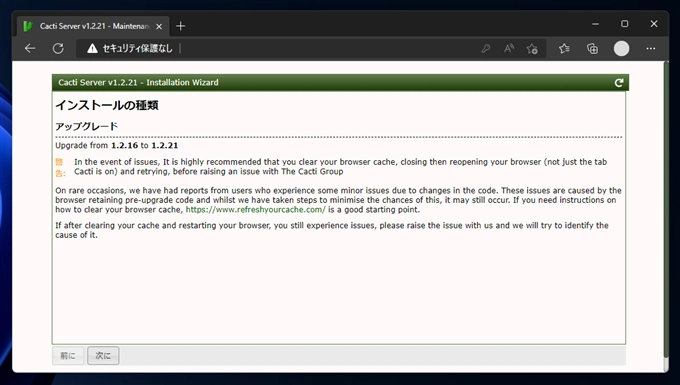The image size is (680, 385).
Task: Click the 前に (Previous) button
Action: (x=68, y=356)
